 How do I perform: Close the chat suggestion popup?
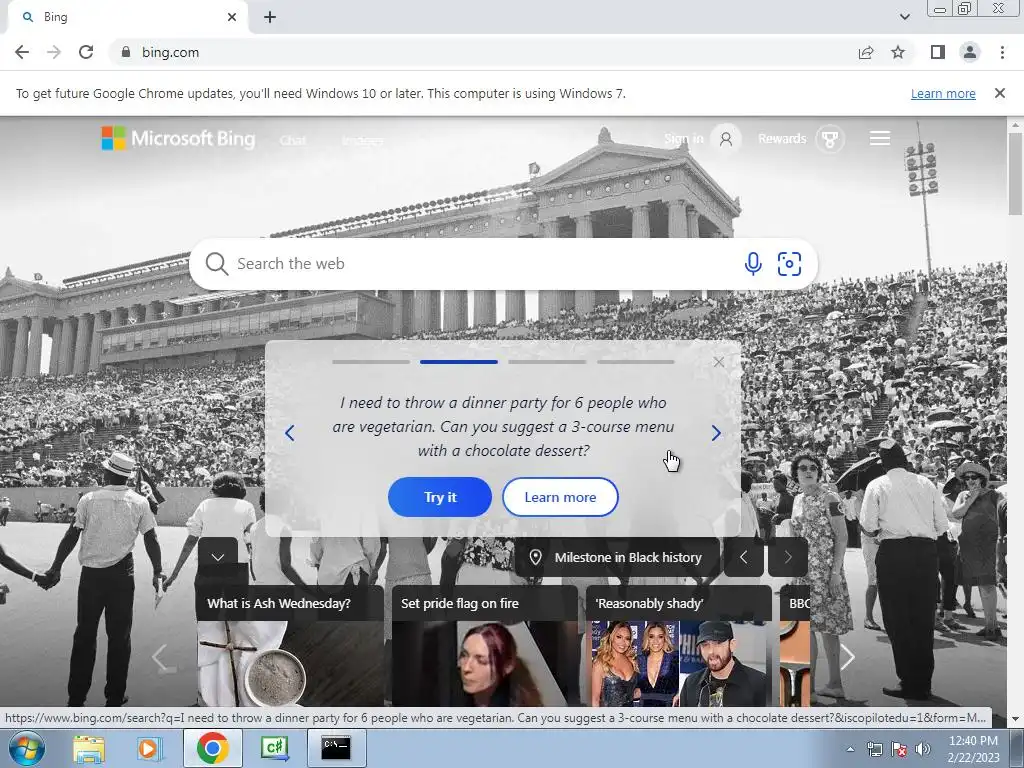718,362
